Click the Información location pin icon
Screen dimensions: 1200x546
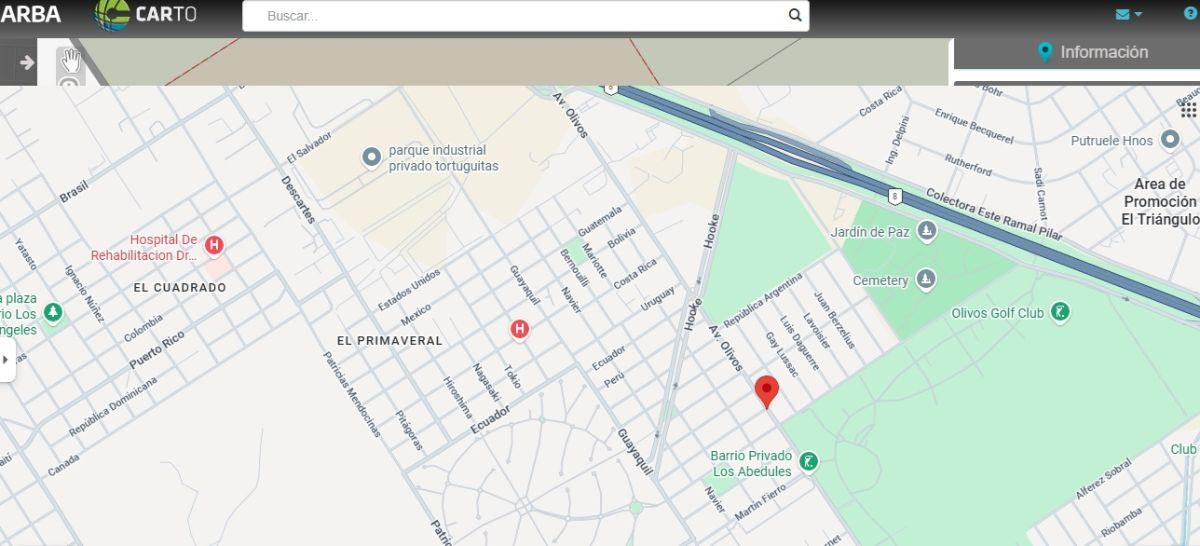pos(1046,52)
